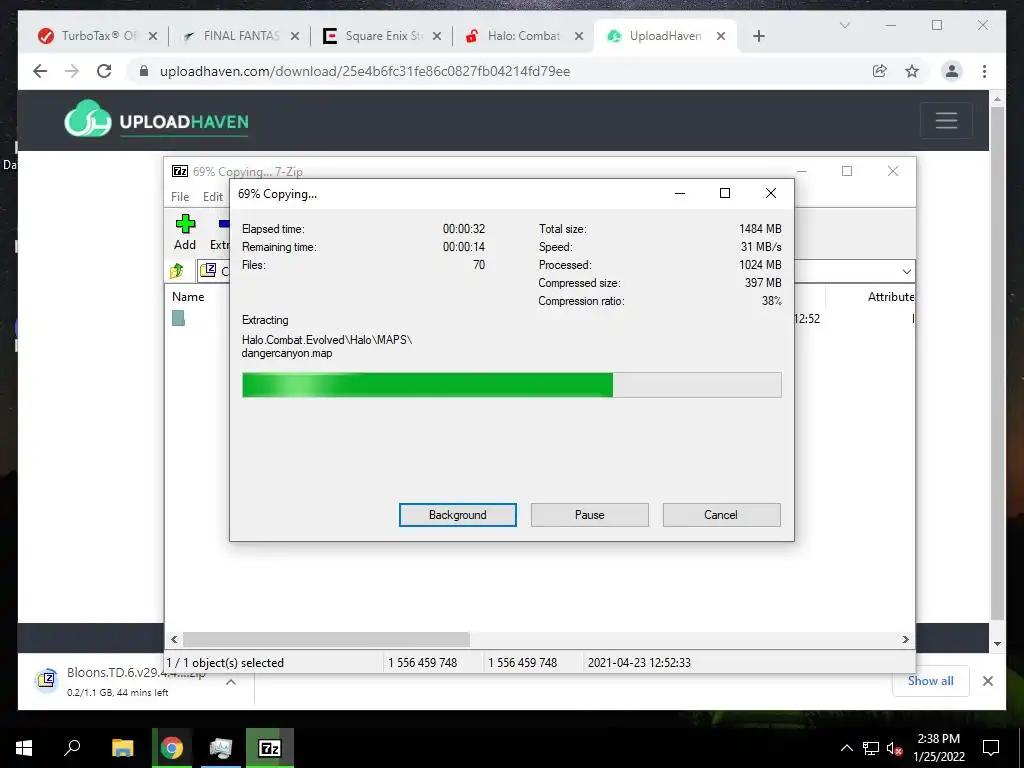Cancel the 7-Zip extraction
The image size is (1024, 768).
721,515
